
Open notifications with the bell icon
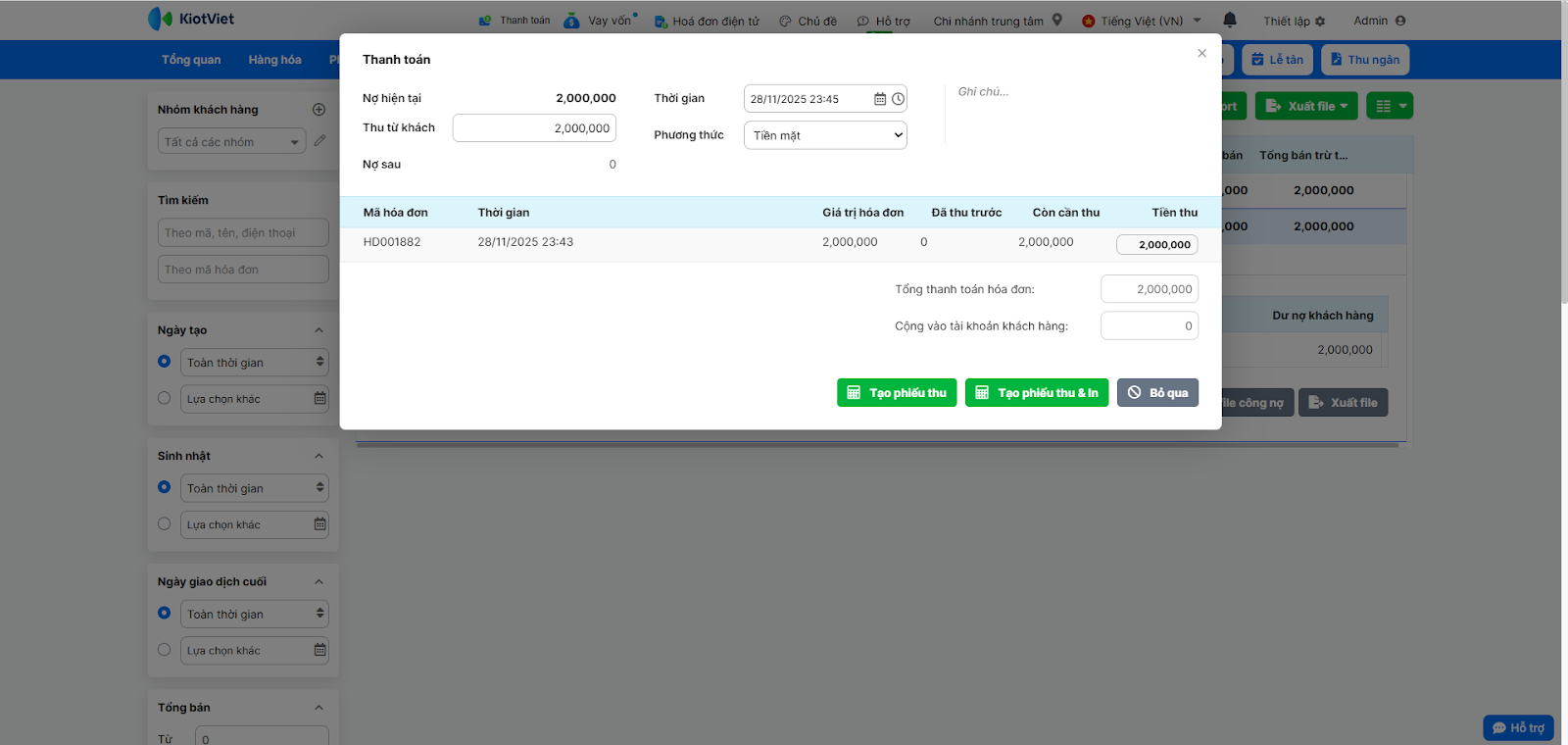1230,20
